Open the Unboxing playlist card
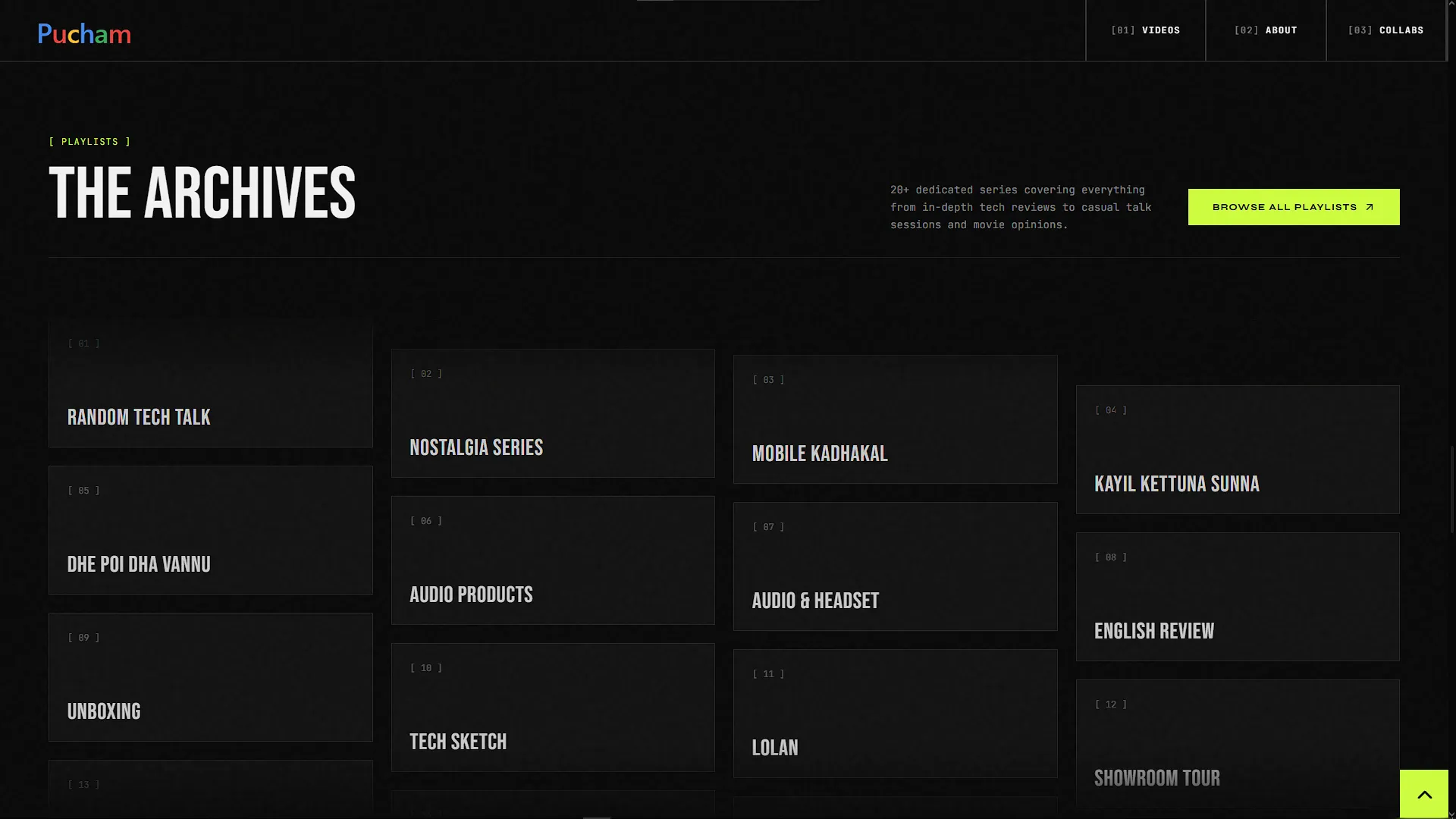Image resolution: width=1456 pixels, height=819 pixels. point(211,677)
